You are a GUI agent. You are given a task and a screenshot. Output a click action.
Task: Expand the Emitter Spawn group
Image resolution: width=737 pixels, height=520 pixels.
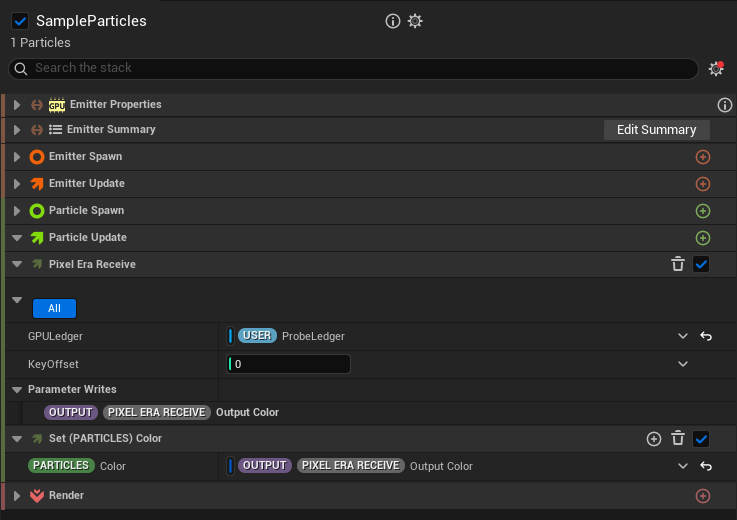(17, 157)
